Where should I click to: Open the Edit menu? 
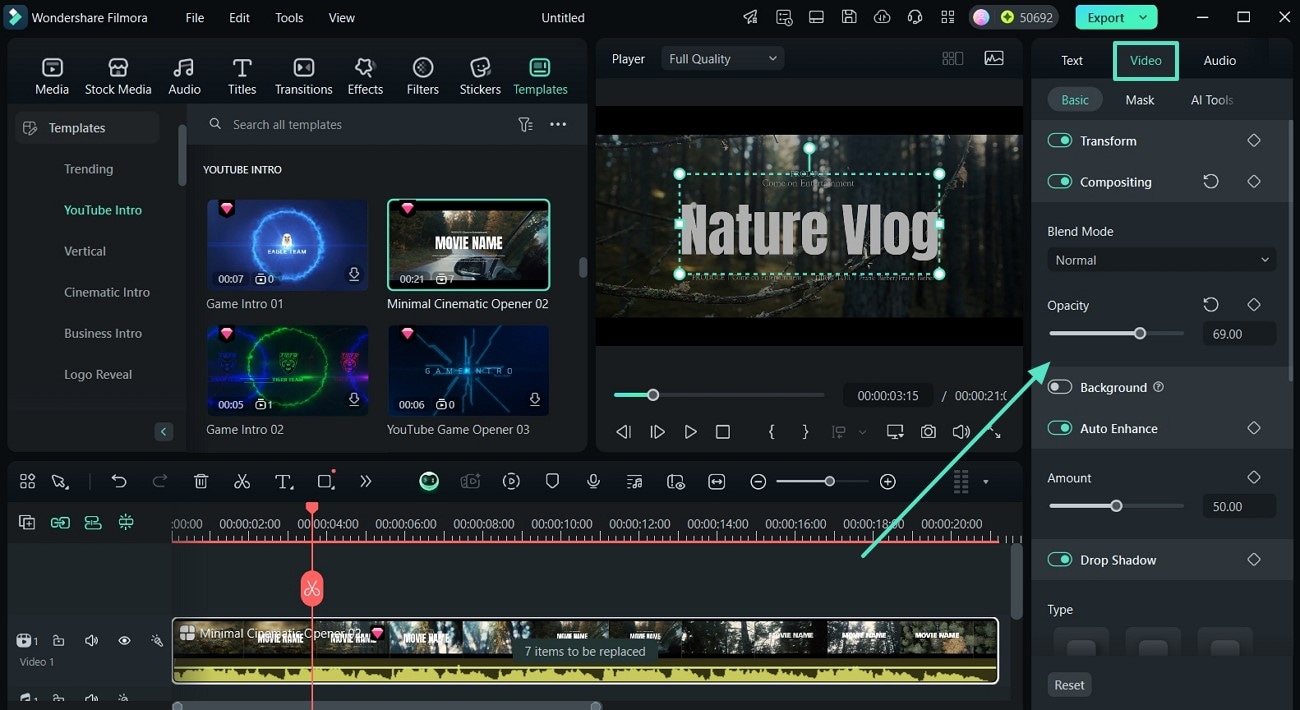click(x=240, y=18)
